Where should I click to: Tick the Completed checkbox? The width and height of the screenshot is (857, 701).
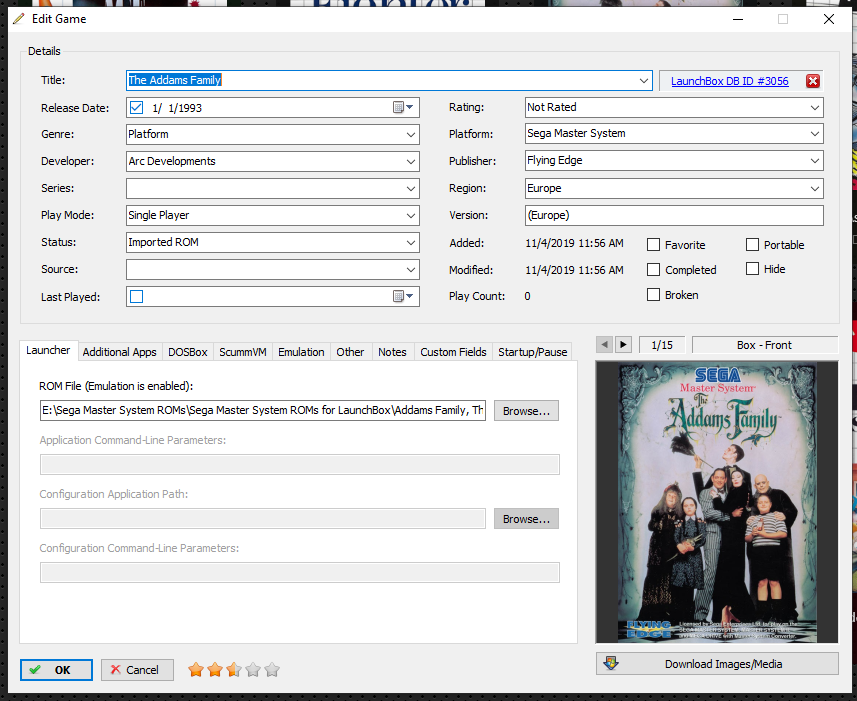[x=653, y=269]
